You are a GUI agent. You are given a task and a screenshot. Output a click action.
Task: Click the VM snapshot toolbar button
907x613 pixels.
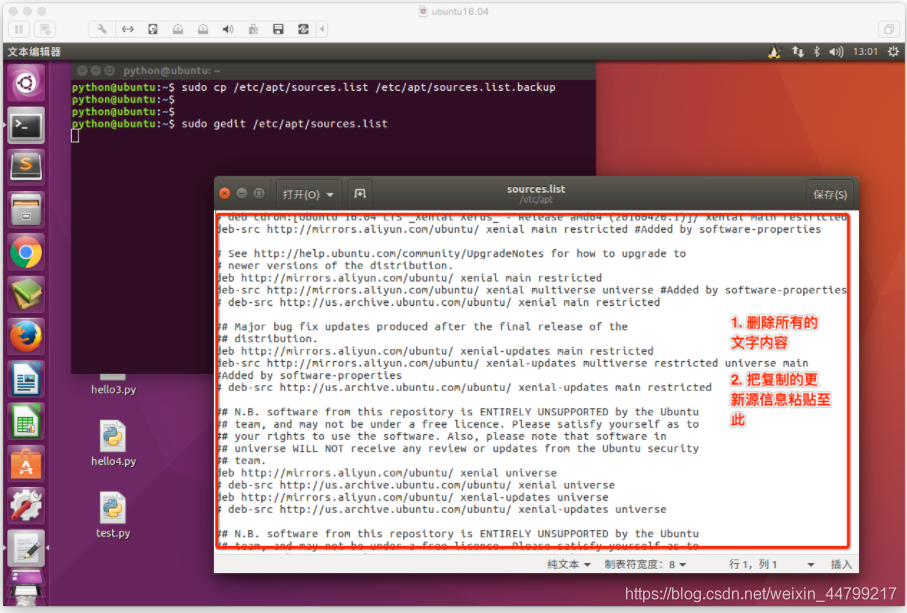coord(45,29)
